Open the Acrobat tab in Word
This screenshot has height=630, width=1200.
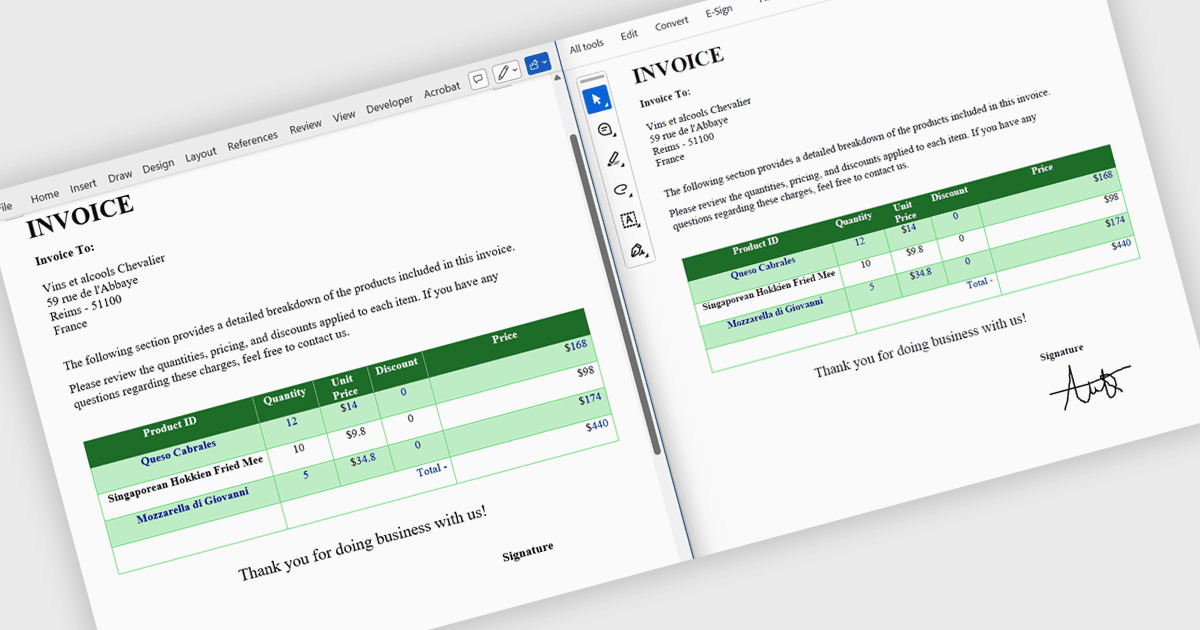click(x=442, y=90)
